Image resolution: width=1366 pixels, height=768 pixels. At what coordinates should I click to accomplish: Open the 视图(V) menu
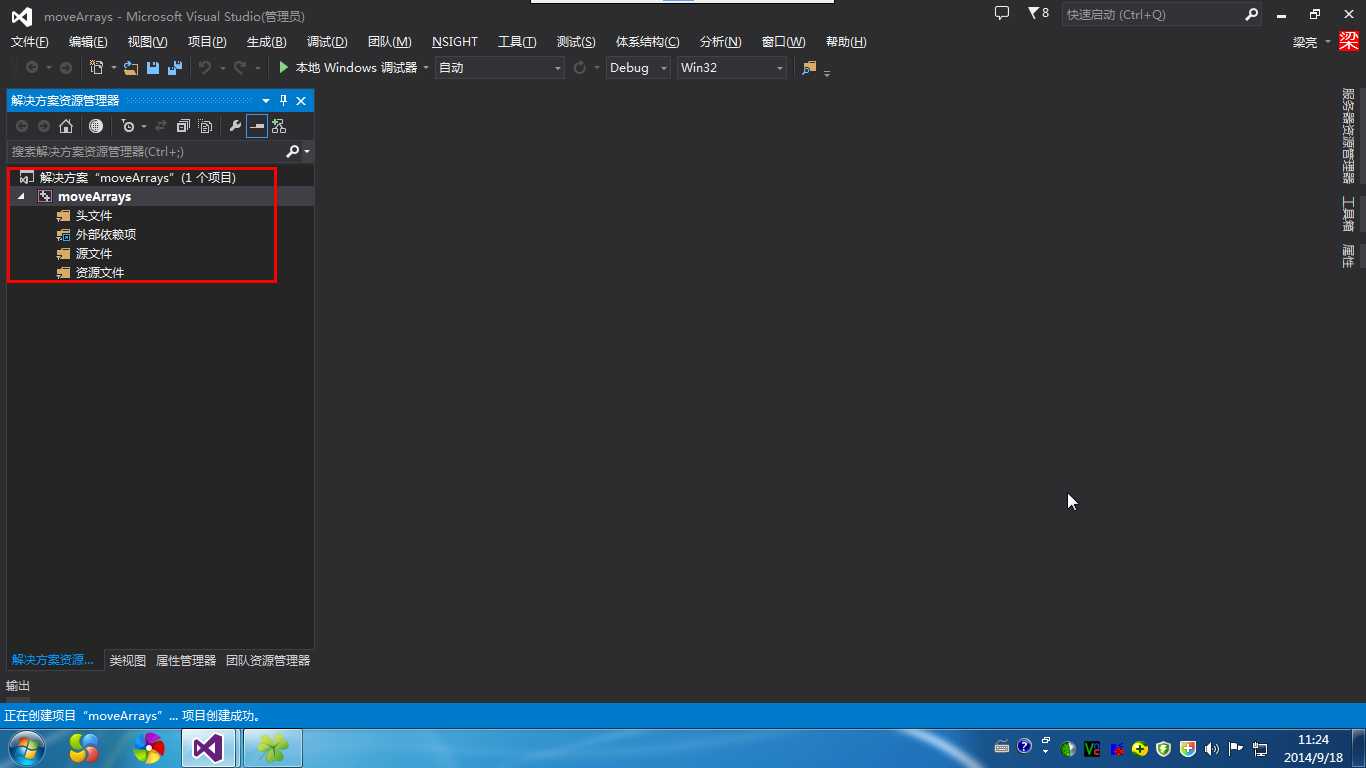pos(147,41)
